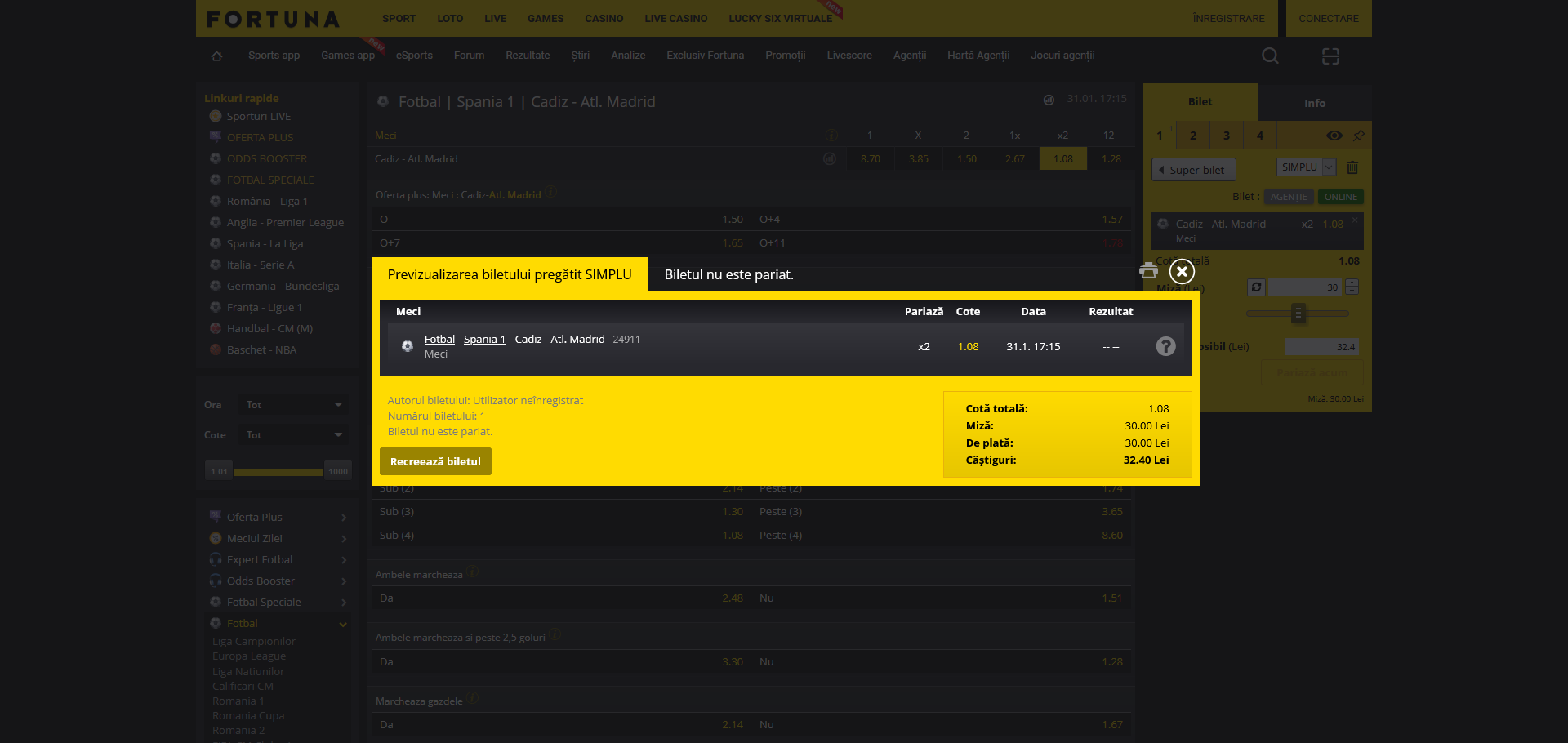This screenshot has width=1568, height=743.
Task: Click the 1.01 minimum odds handle
Action: [x=219, y=471]
